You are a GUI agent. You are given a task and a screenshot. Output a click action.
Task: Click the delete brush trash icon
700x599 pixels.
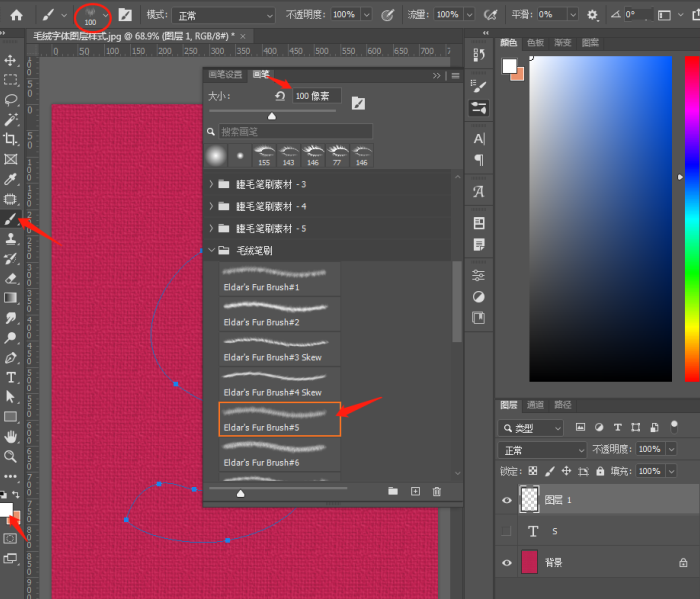436,491
